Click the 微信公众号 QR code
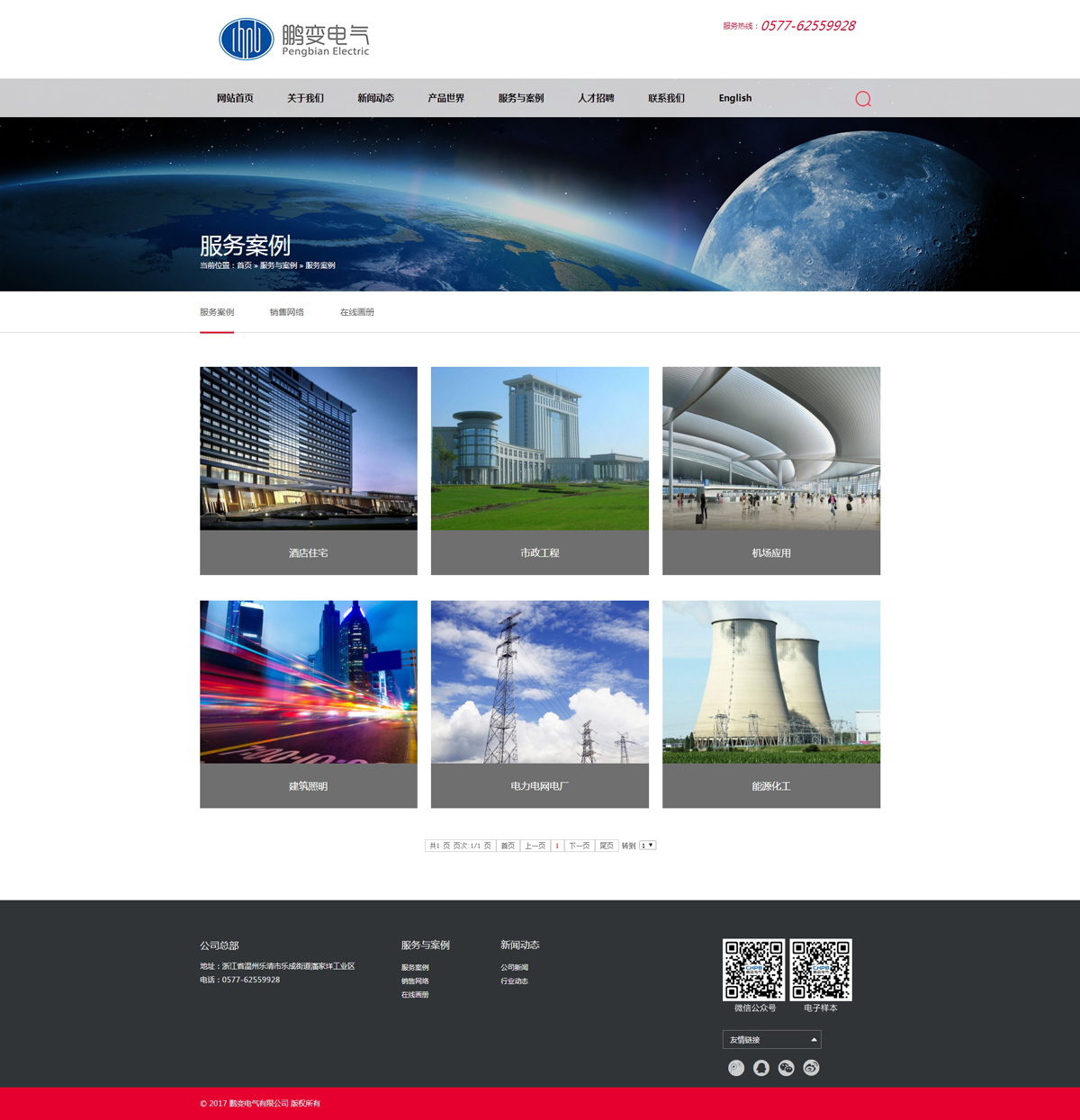Screen dimensions: 1080x1120 click(x=754, y=970)
